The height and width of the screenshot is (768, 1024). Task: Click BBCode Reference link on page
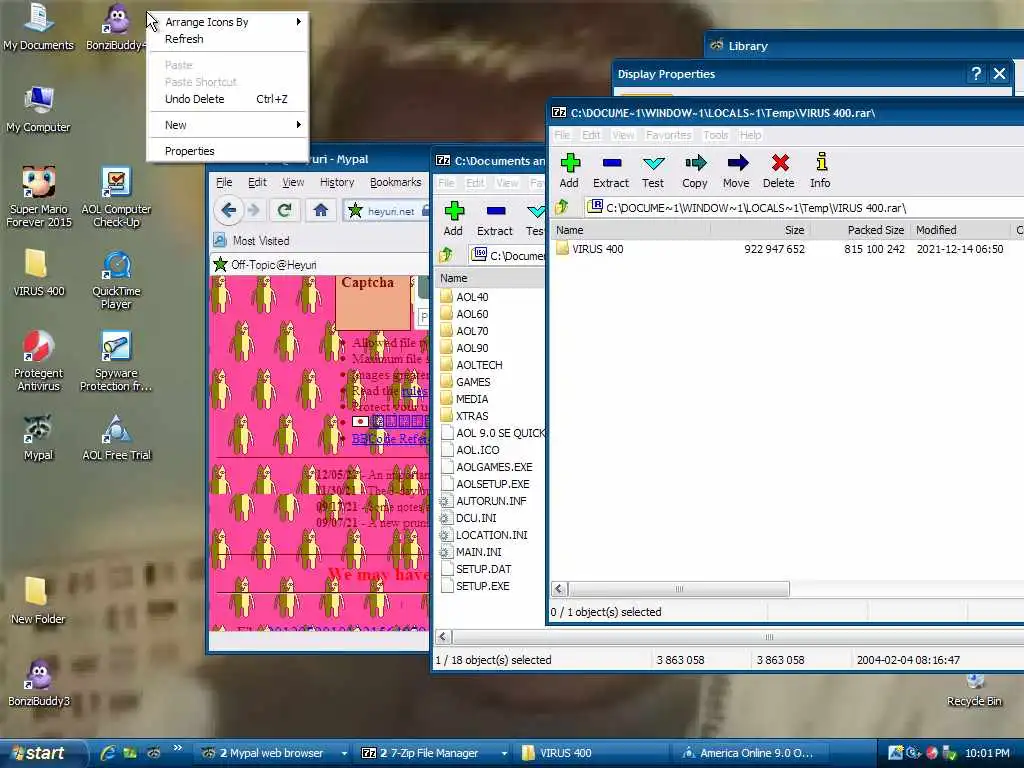390,439
